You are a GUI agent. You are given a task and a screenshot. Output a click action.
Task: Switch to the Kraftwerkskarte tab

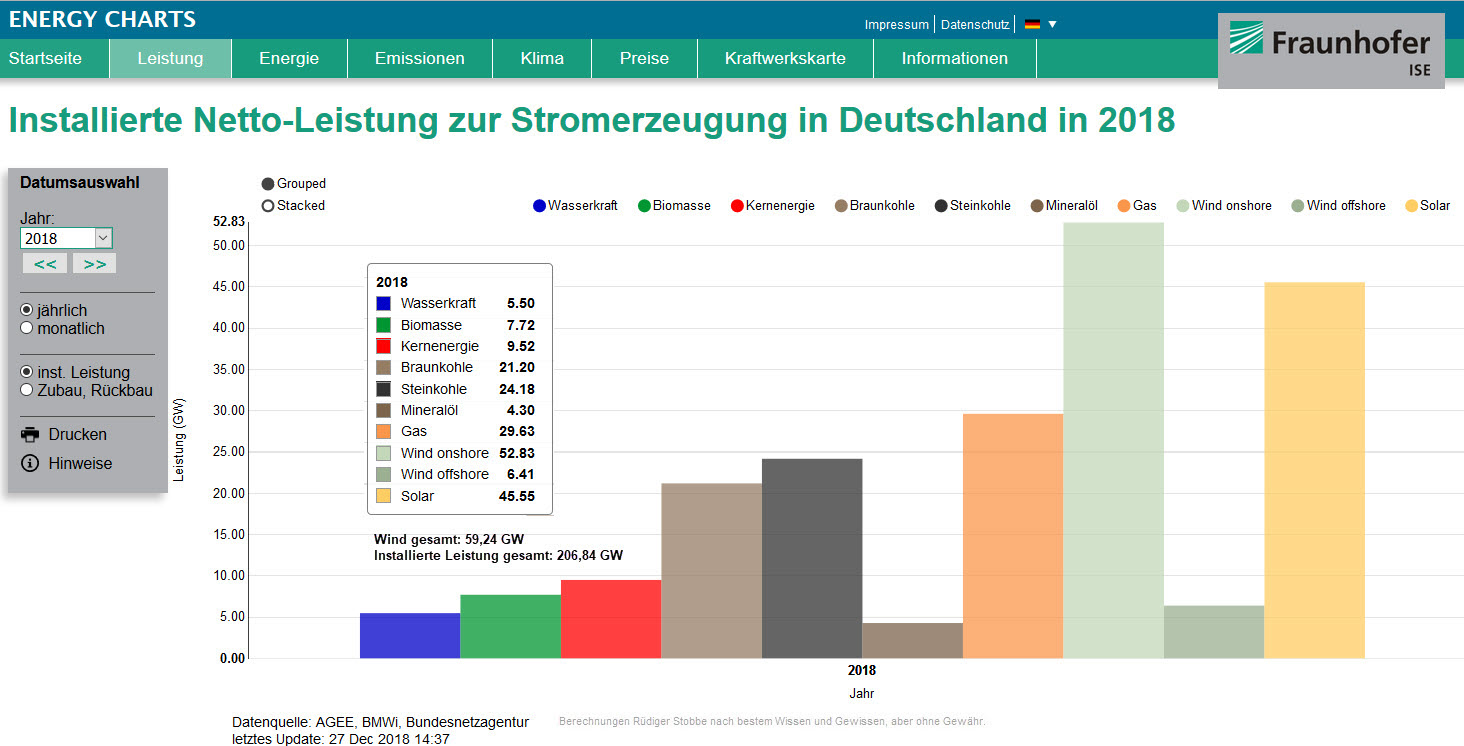(x=785, y=58)
